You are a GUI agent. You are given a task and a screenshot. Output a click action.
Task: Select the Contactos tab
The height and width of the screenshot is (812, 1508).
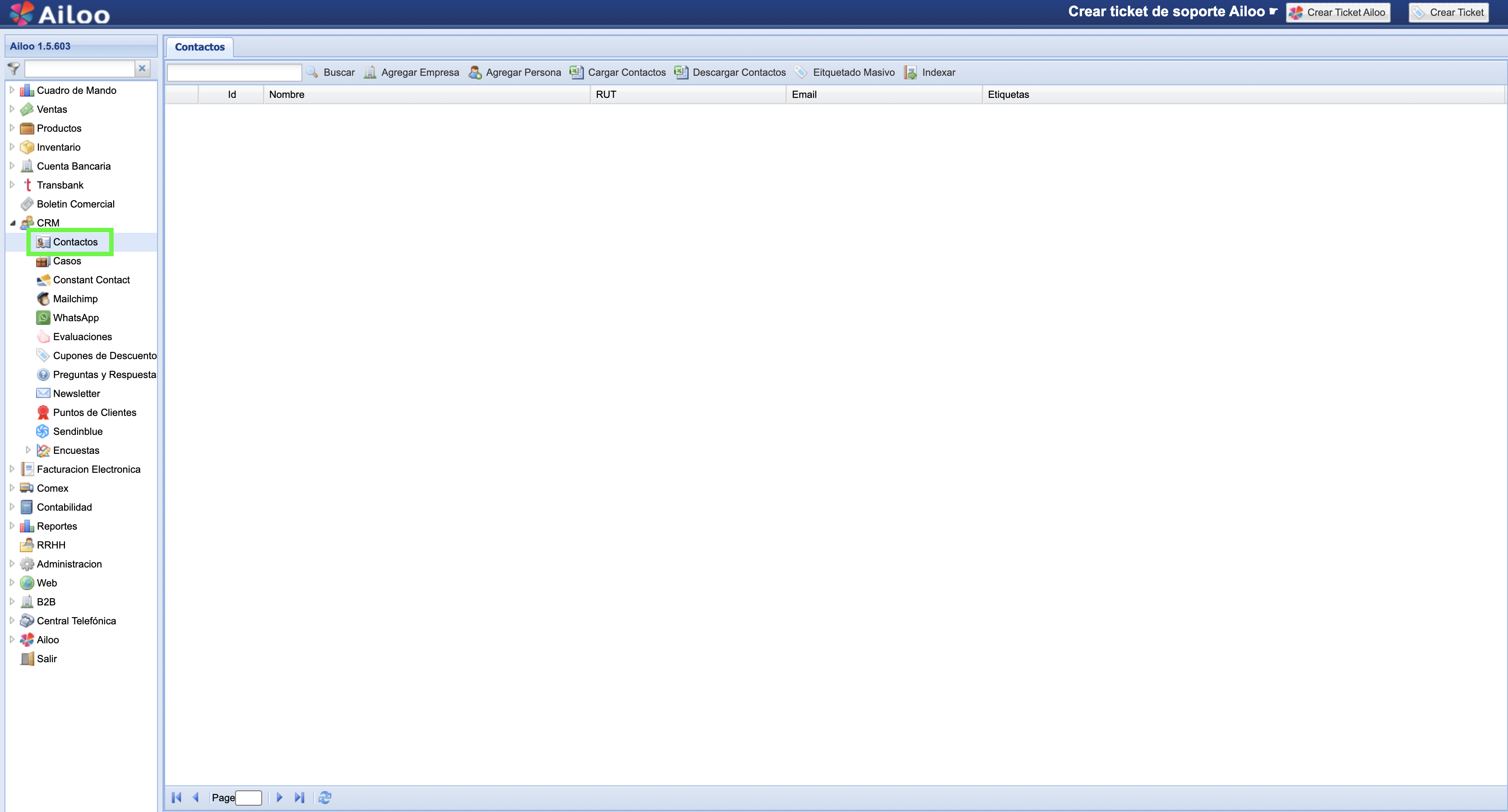pyautogui.click(x=199, y=47)
